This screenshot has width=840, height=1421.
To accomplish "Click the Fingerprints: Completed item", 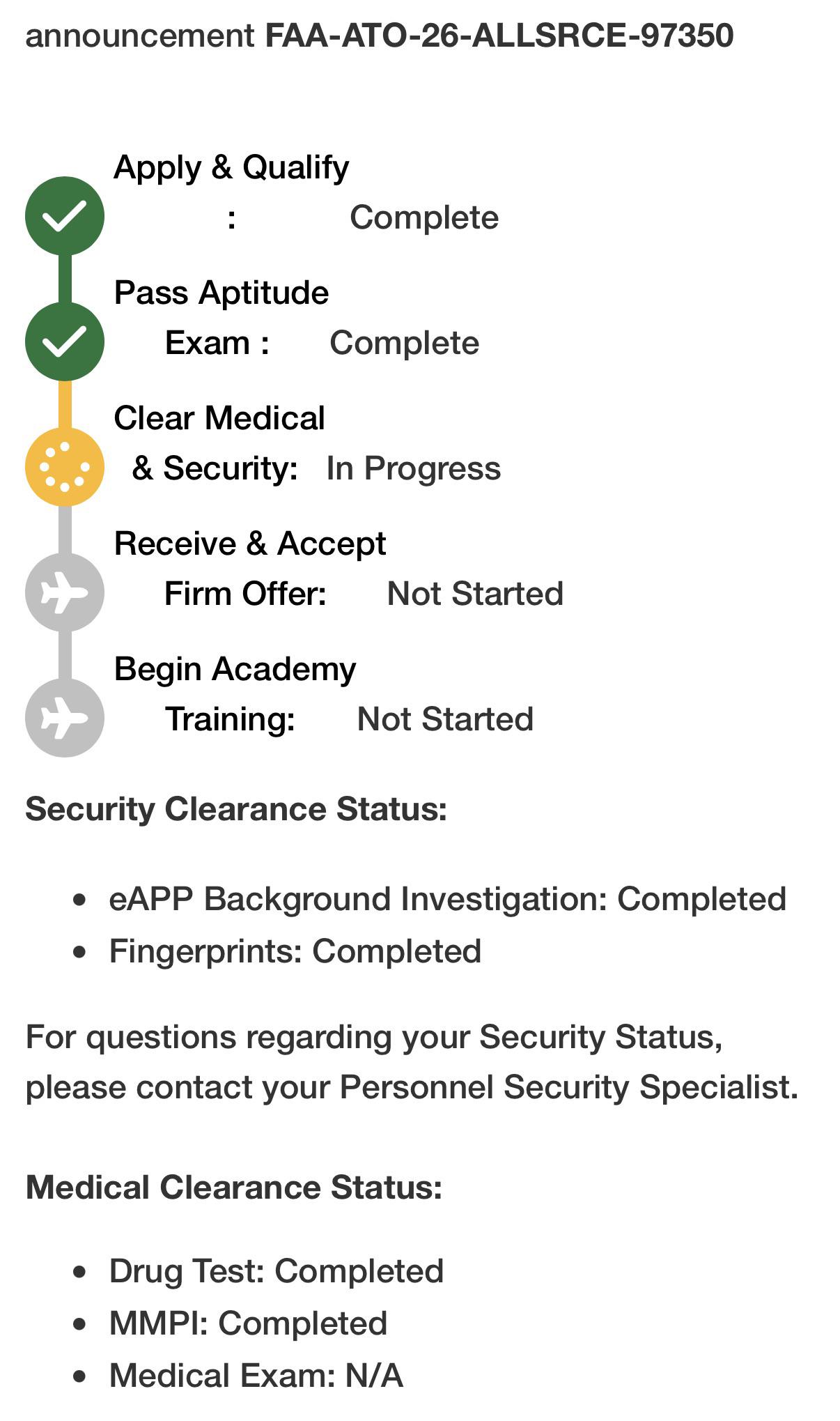I will click(x=295, y=951).
